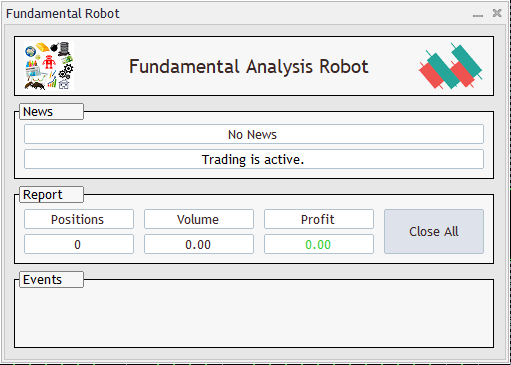Click the 'Fundamental Analysis Robot' heading
The width and height of the screenshot is (511, 365).
249,66
